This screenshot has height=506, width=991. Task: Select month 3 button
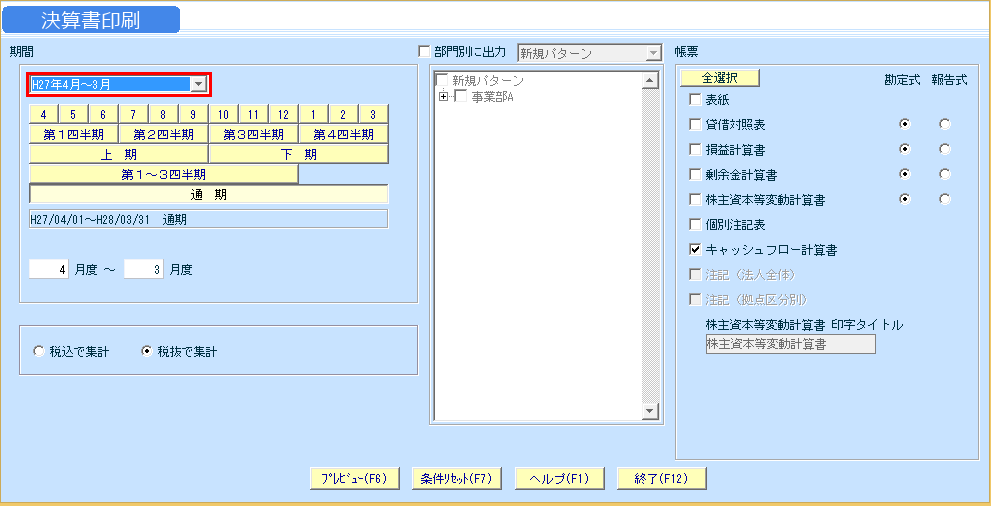[374, 114]
